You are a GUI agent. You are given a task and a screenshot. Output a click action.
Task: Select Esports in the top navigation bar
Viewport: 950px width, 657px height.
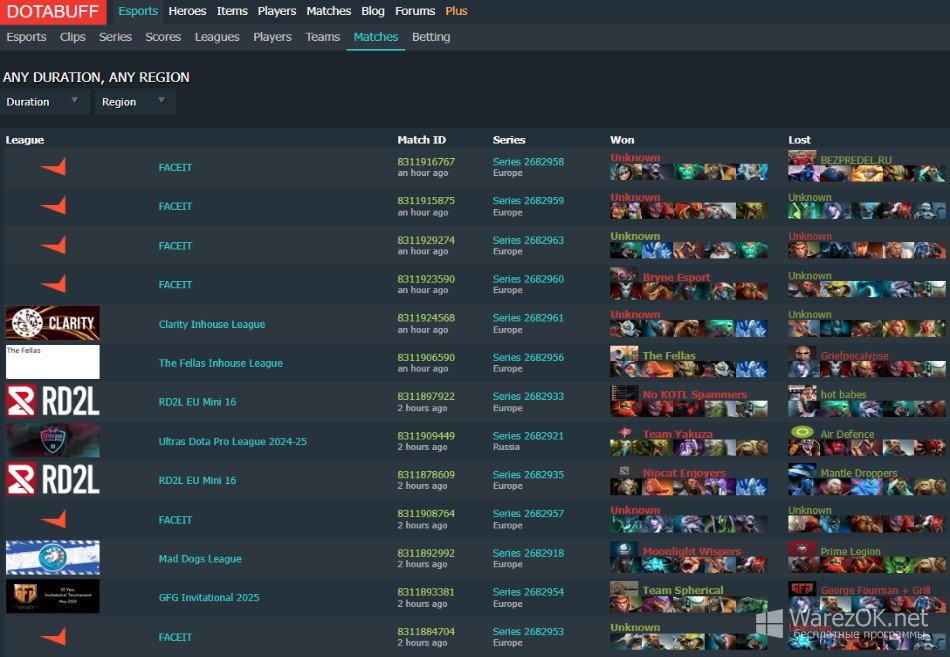tap(138, 11)
